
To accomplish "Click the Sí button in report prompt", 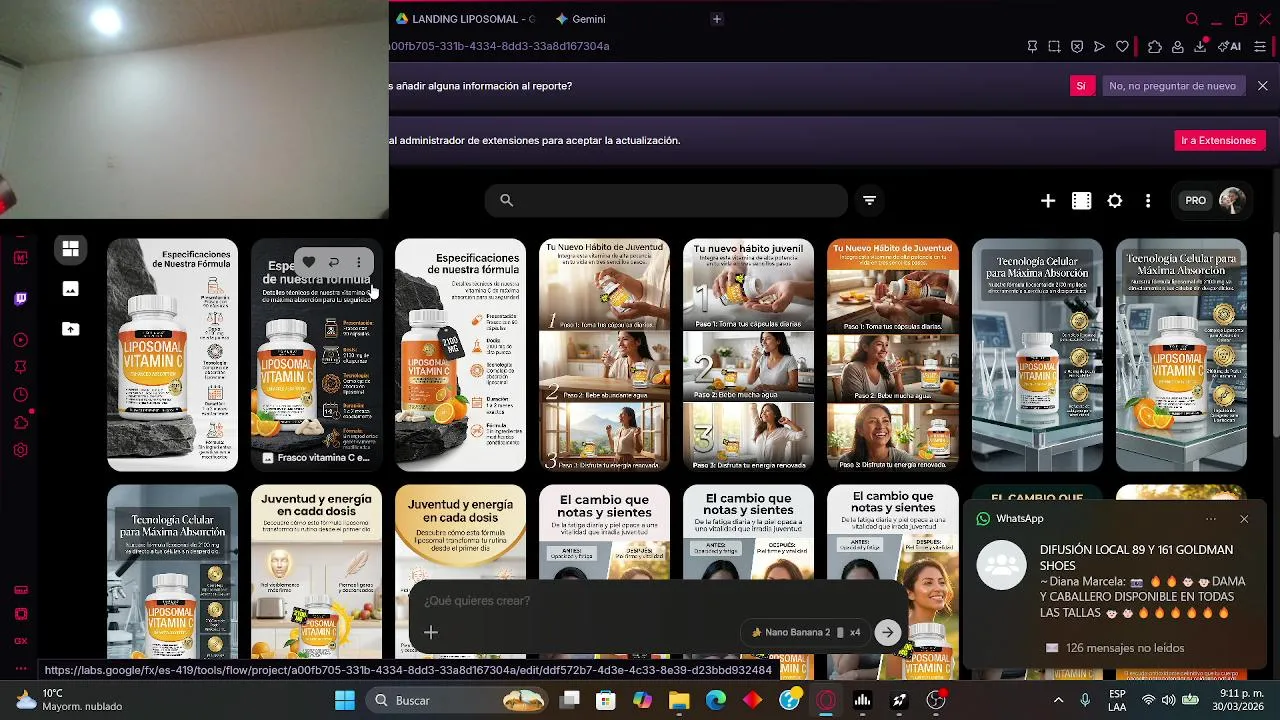I will (x=1080, y=86).
